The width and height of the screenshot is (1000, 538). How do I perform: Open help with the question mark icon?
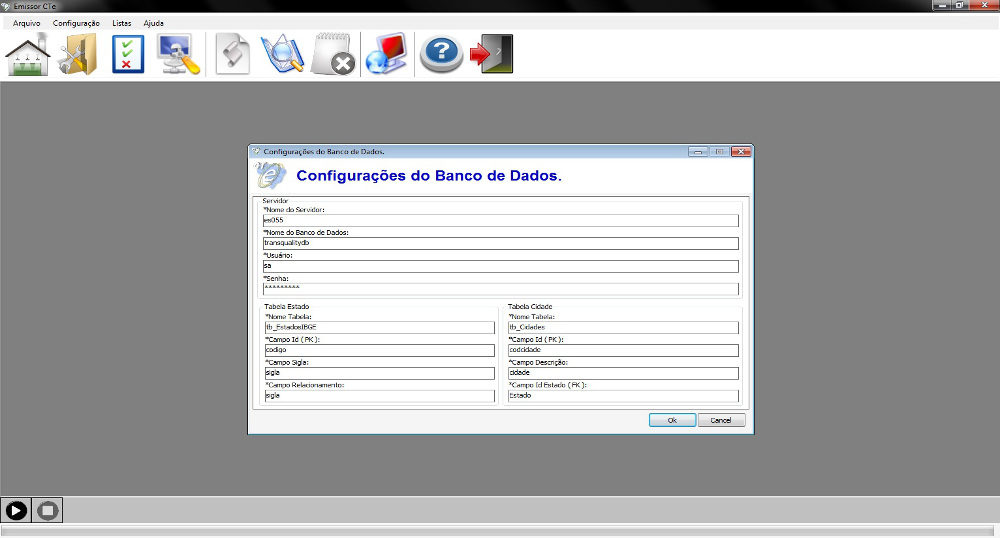[440, 55]
